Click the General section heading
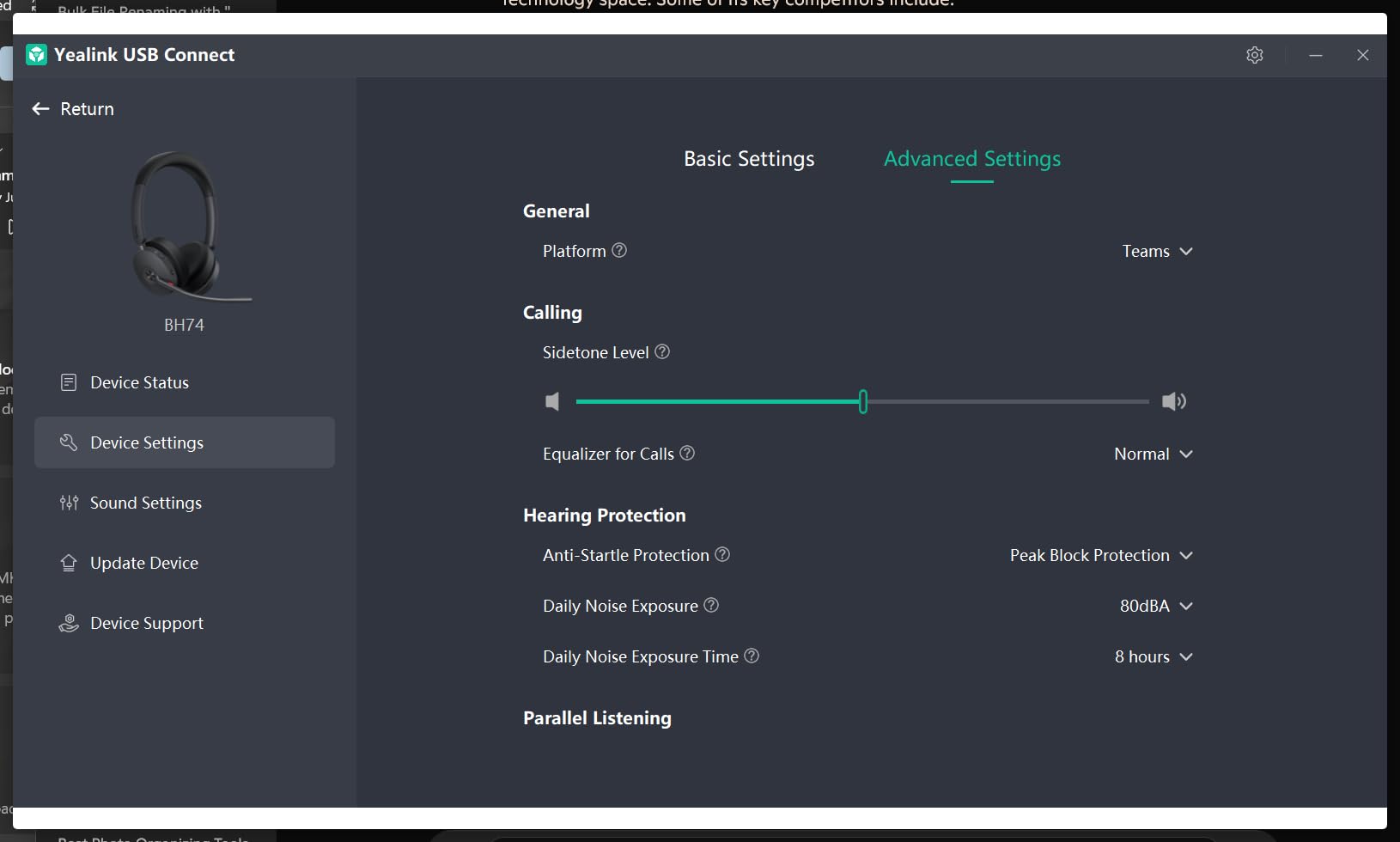1400x842 pixels. 557,211
